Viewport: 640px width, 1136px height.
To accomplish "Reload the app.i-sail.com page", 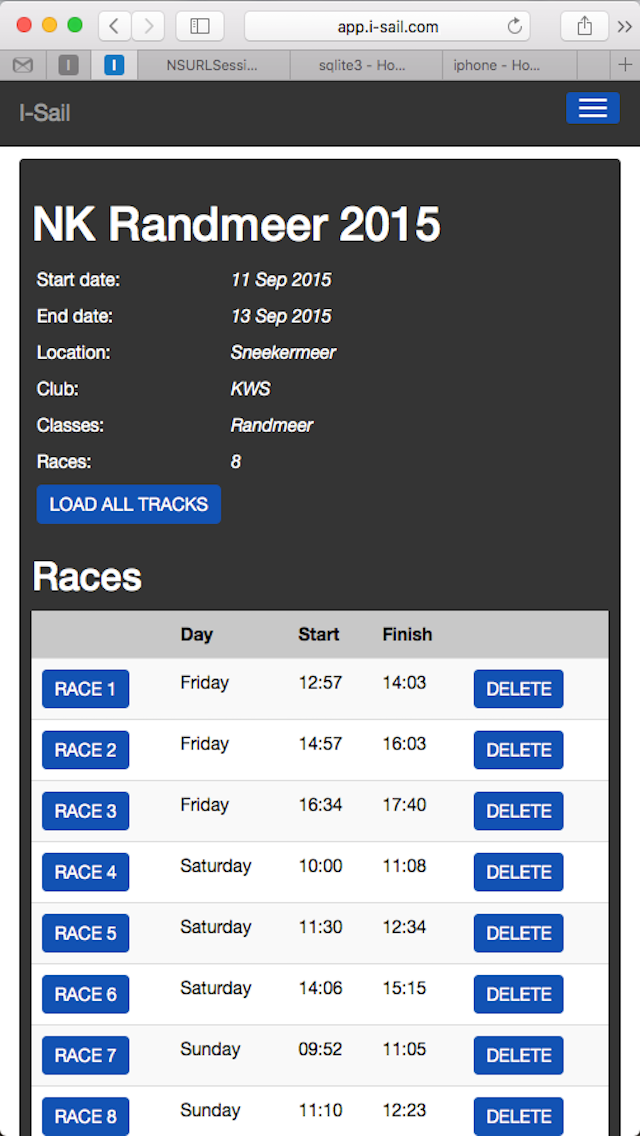I will pyautogui.click(x=515, y=26).
